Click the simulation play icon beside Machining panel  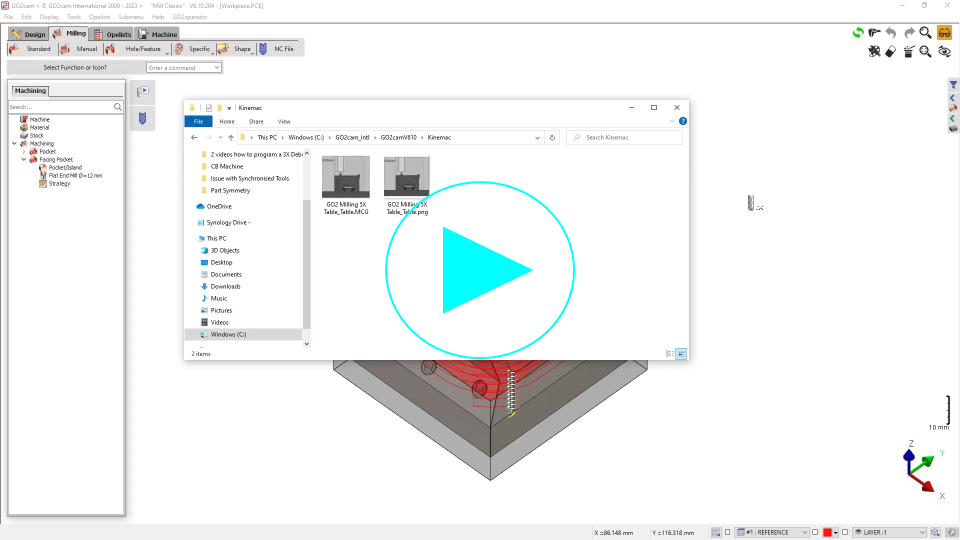point(142,92)
